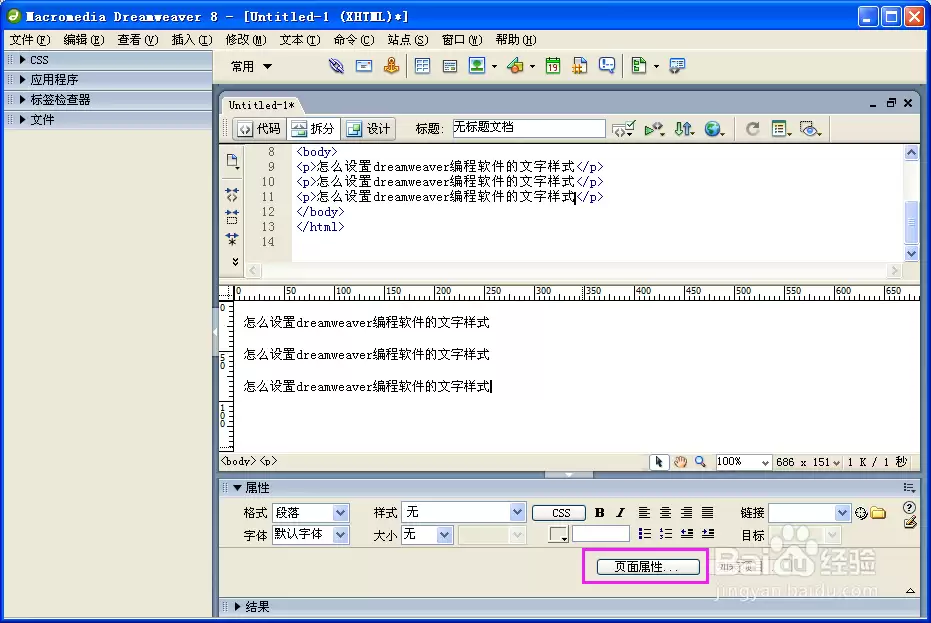This screenshot has width=931, height=623.
Task: Click the 页面属性... button
Action: pos(648,567)
